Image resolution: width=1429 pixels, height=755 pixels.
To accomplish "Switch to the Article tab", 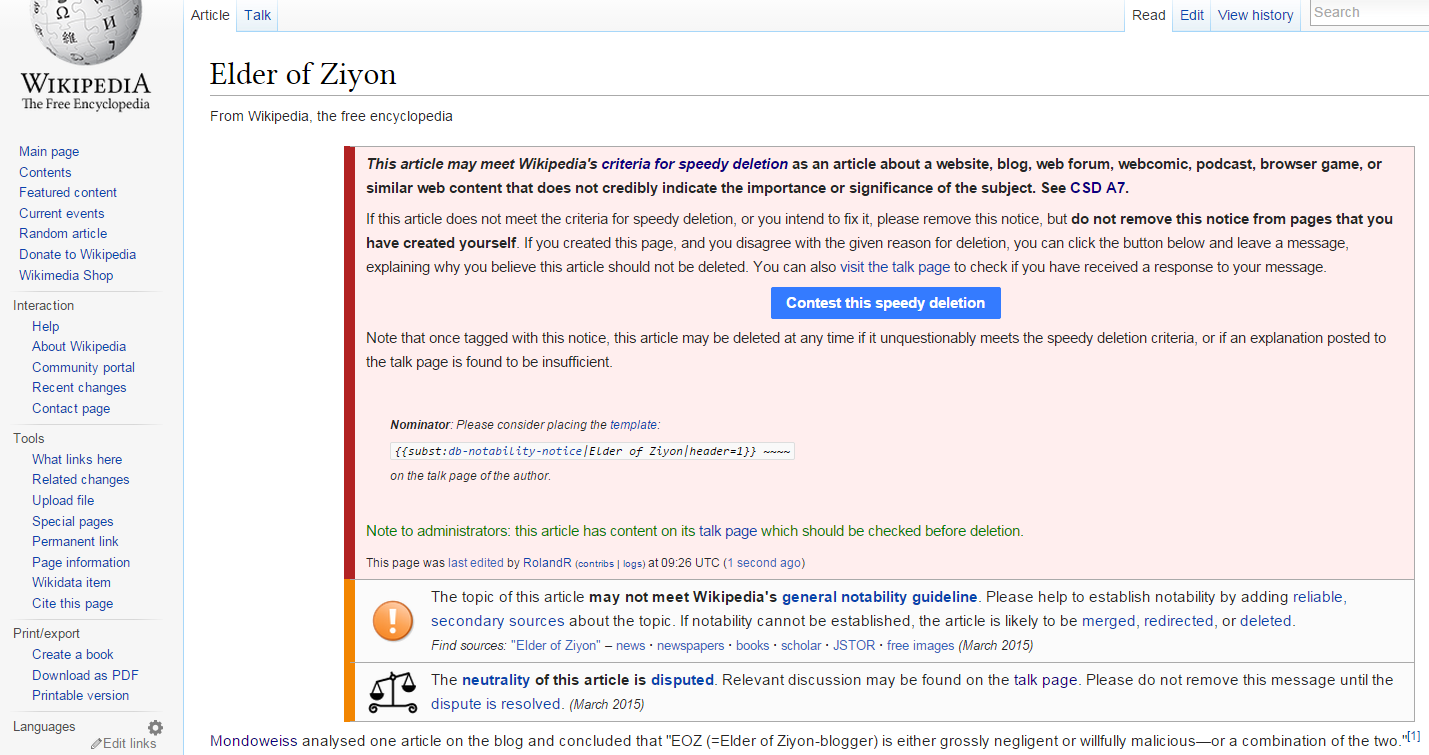I will click(x=210, y=15).
